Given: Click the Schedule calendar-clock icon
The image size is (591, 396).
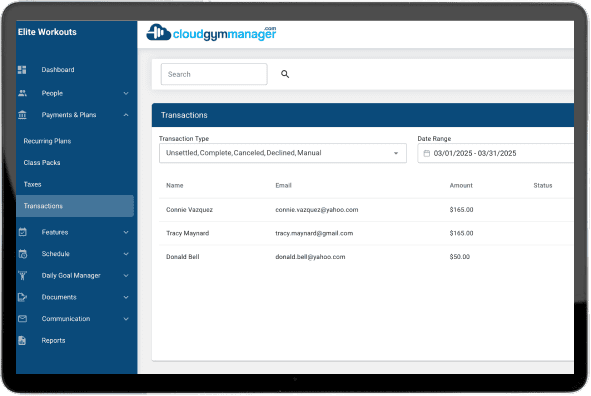Looking at the screenshot, I should pos(23,254).
